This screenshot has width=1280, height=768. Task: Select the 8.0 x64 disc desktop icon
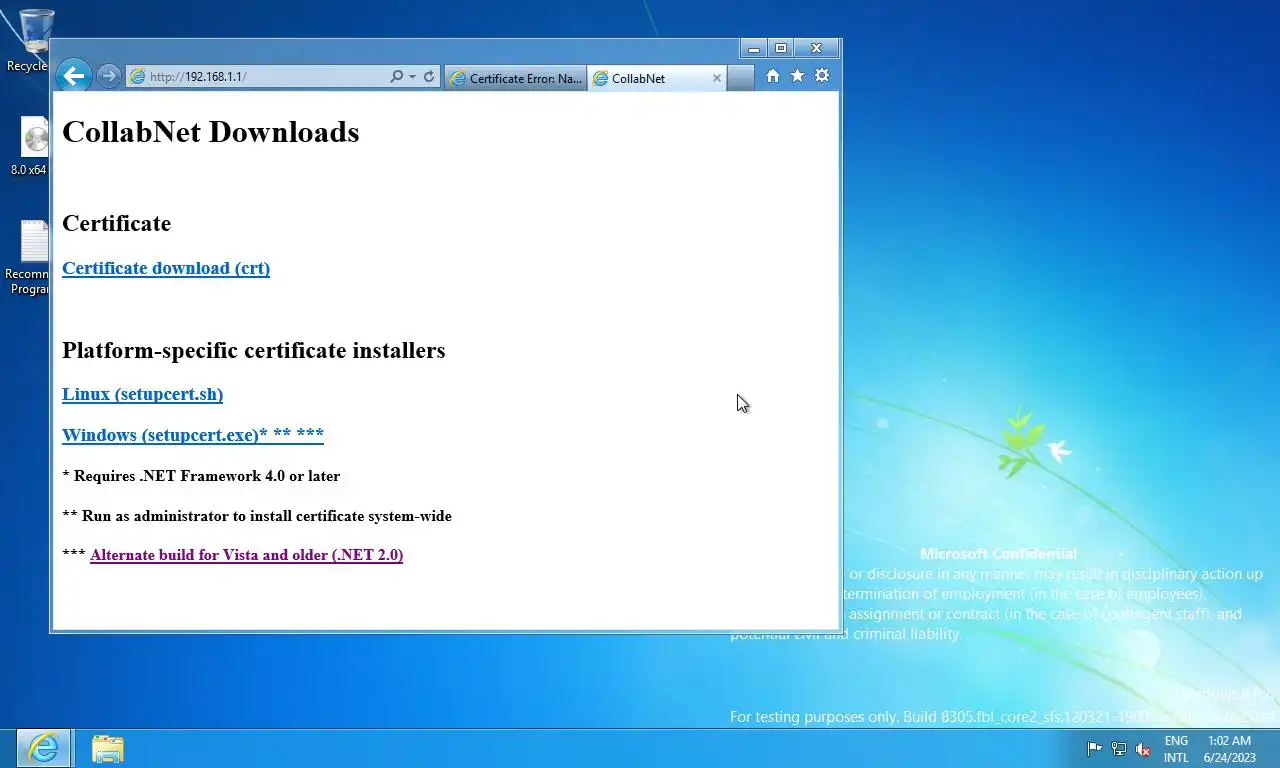coord(30,146)
